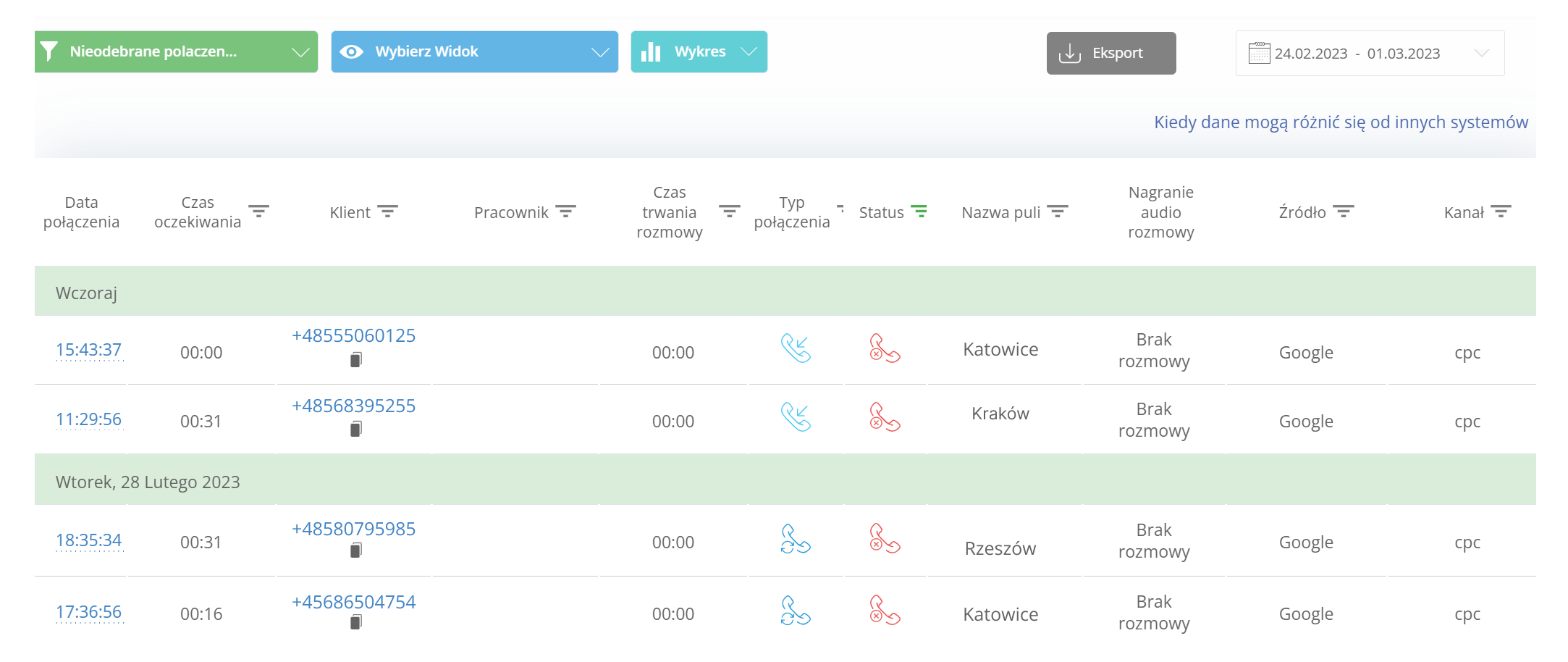The image size is (1568, 662).
Task: Click missed call status icon in 11:29:56 row
Action: [x=885, y=417]
